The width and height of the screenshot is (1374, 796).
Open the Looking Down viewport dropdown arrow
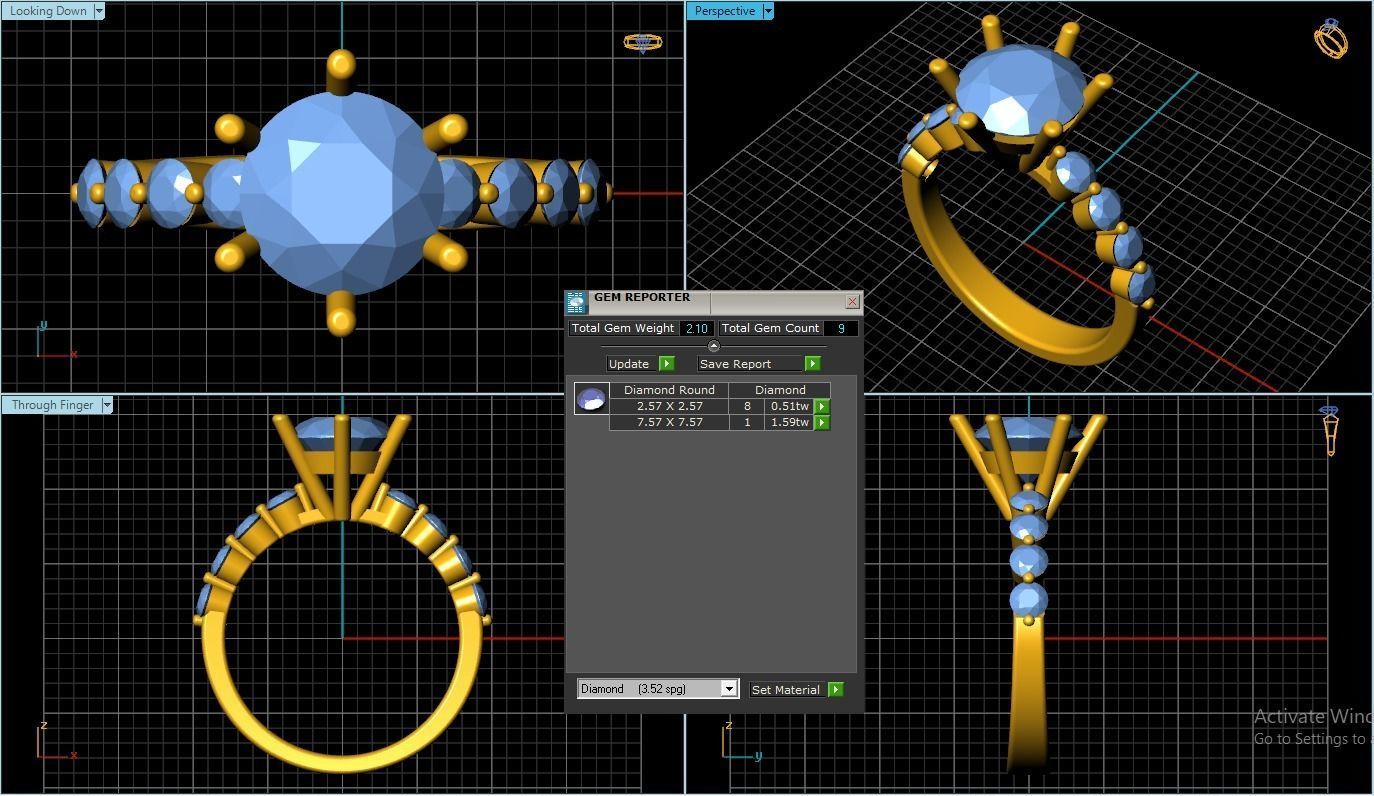pyautogui.click(x=99, y=11)
